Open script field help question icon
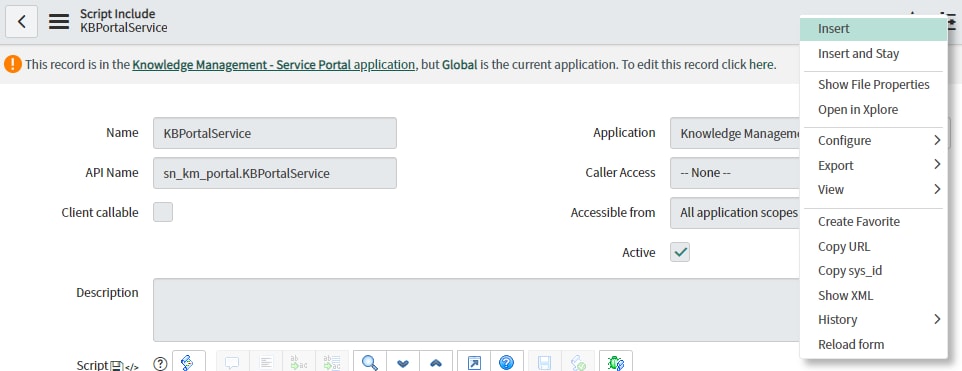This screenshot has height=371, width=962. pos(160,363)
